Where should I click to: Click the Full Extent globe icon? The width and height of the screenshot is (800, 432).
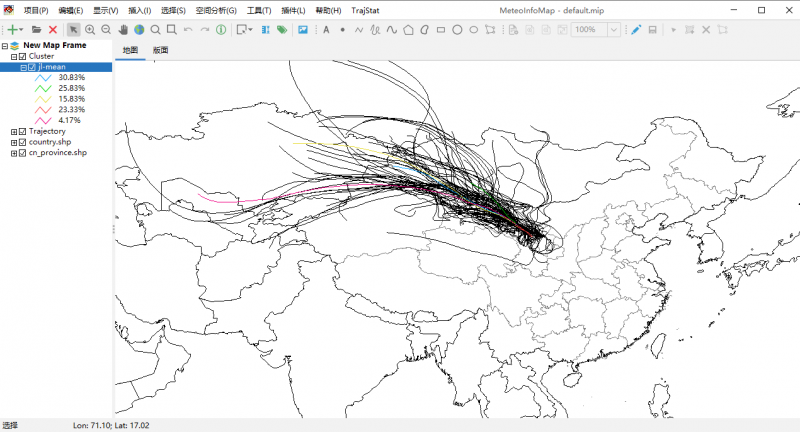coord(139,30)
